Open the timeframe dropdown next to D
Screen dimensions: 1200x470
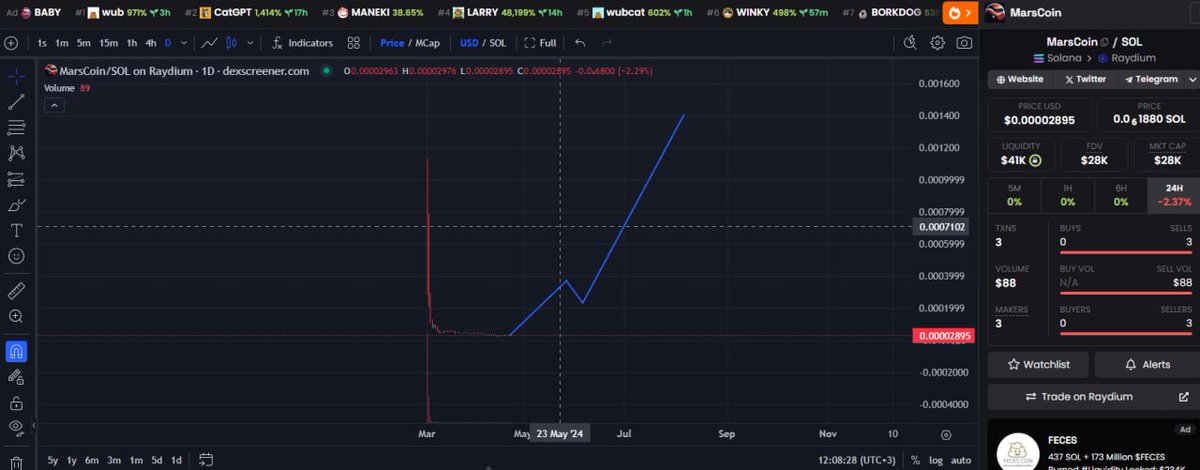click(182, 43)
